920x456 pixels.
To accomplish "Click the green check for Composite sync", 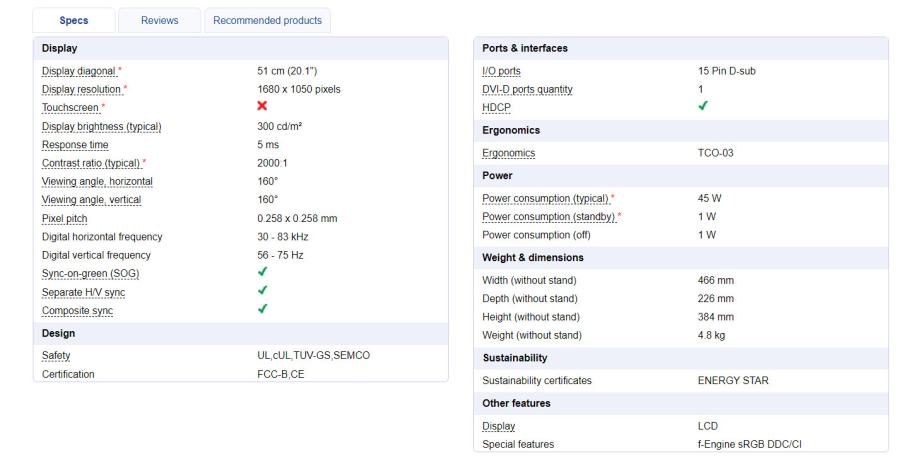I will tap(263, 311).
